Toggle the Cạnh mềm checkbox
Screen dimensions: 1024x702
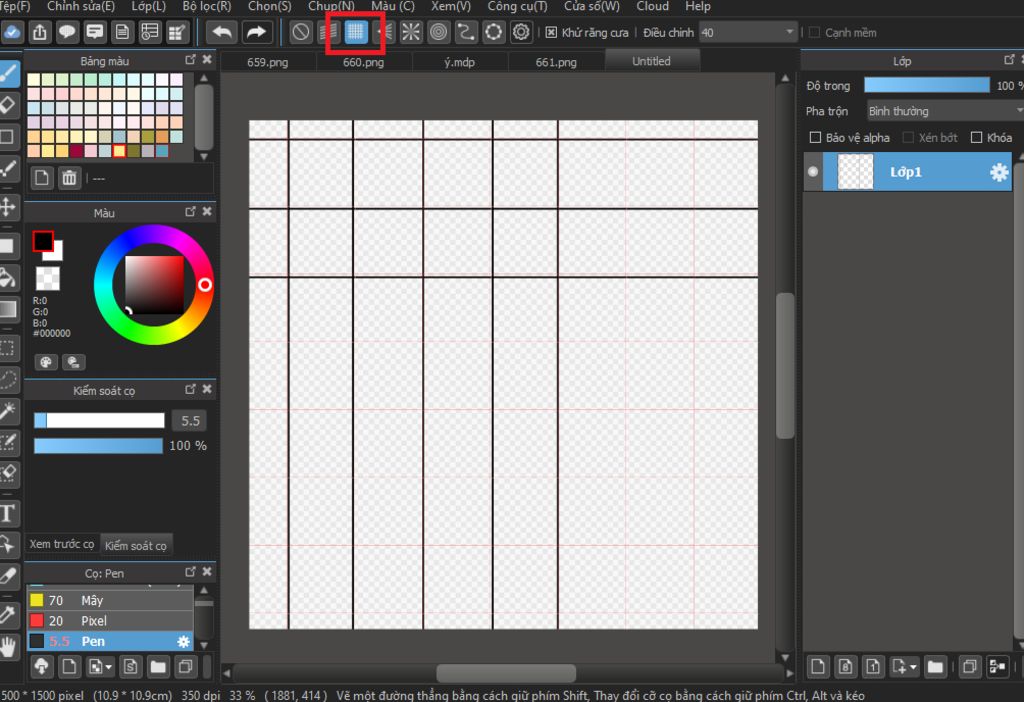[814, 33]
